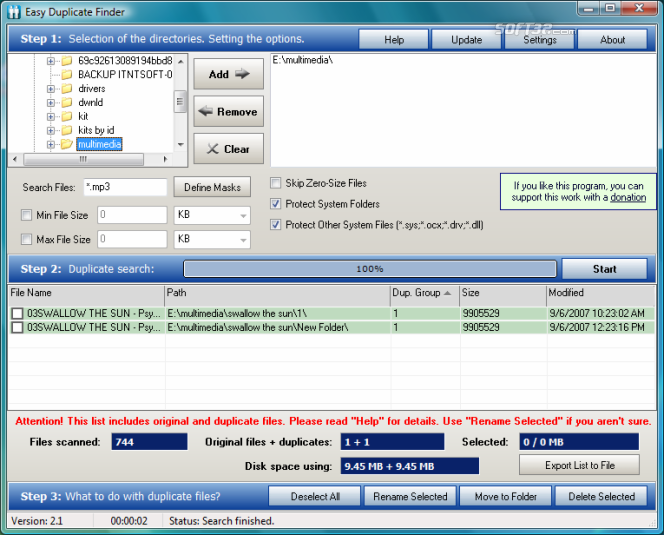This screenshot has height=535, width=664.
Task: Enable the Max File Size checkbox
Action: 26,239
